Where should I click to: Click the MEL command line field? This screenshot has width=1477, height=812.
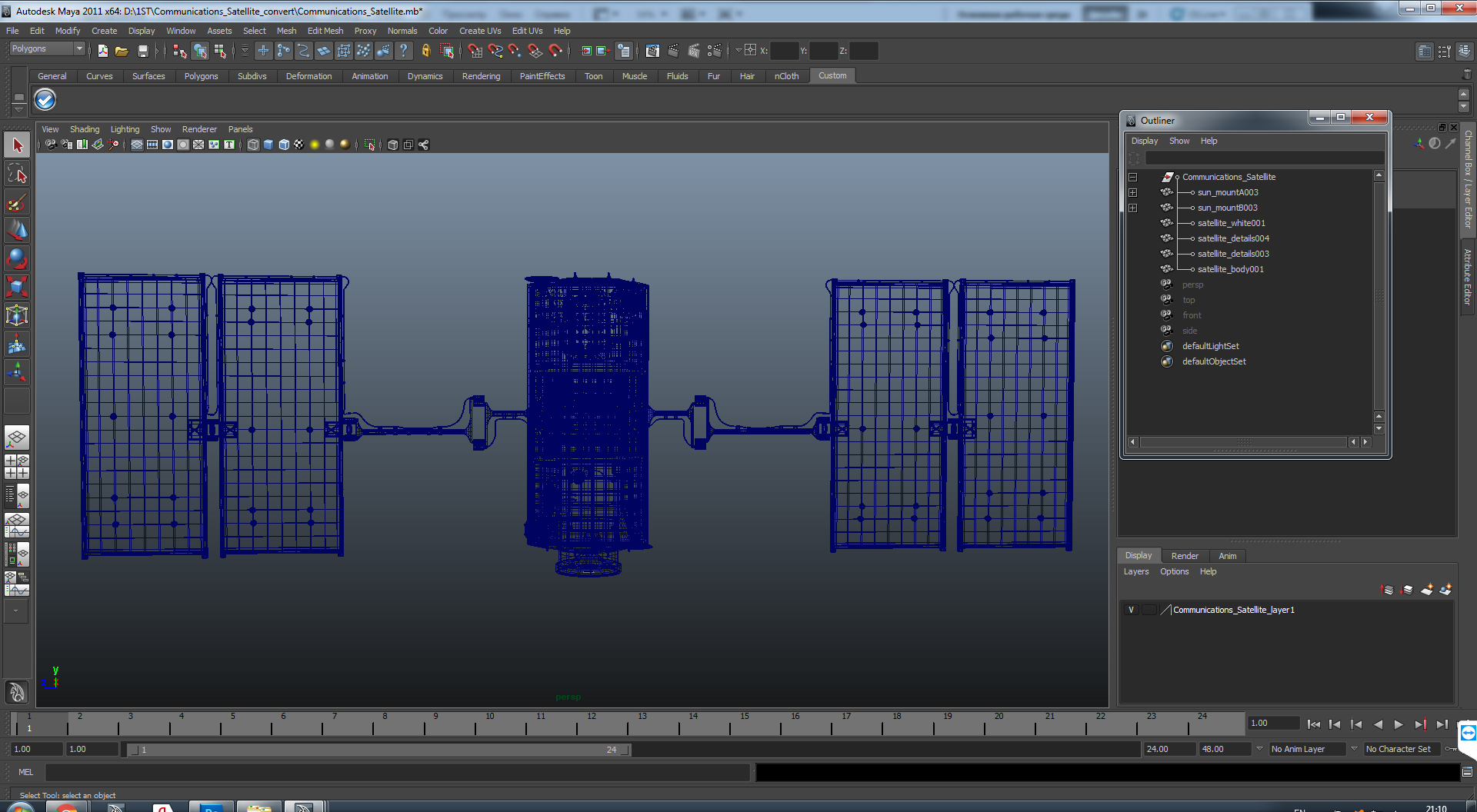click(398, 772)
